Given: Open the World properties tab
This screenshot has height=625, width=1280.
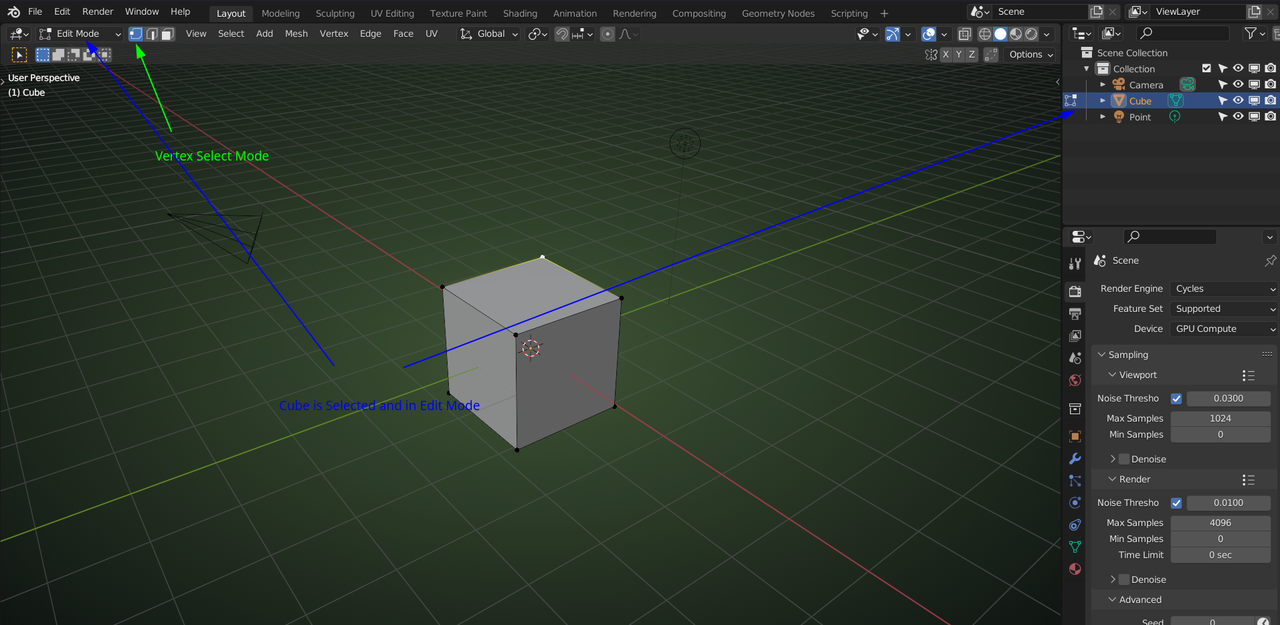Looking at the screenshot, I should click(x=1075, y=380).
